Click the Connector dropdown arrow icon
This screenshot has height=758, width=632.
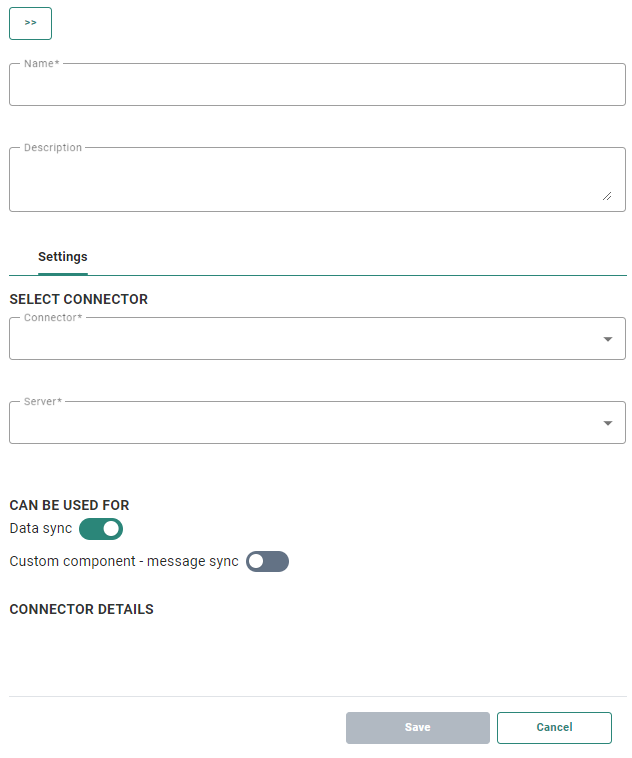(607, 339)
